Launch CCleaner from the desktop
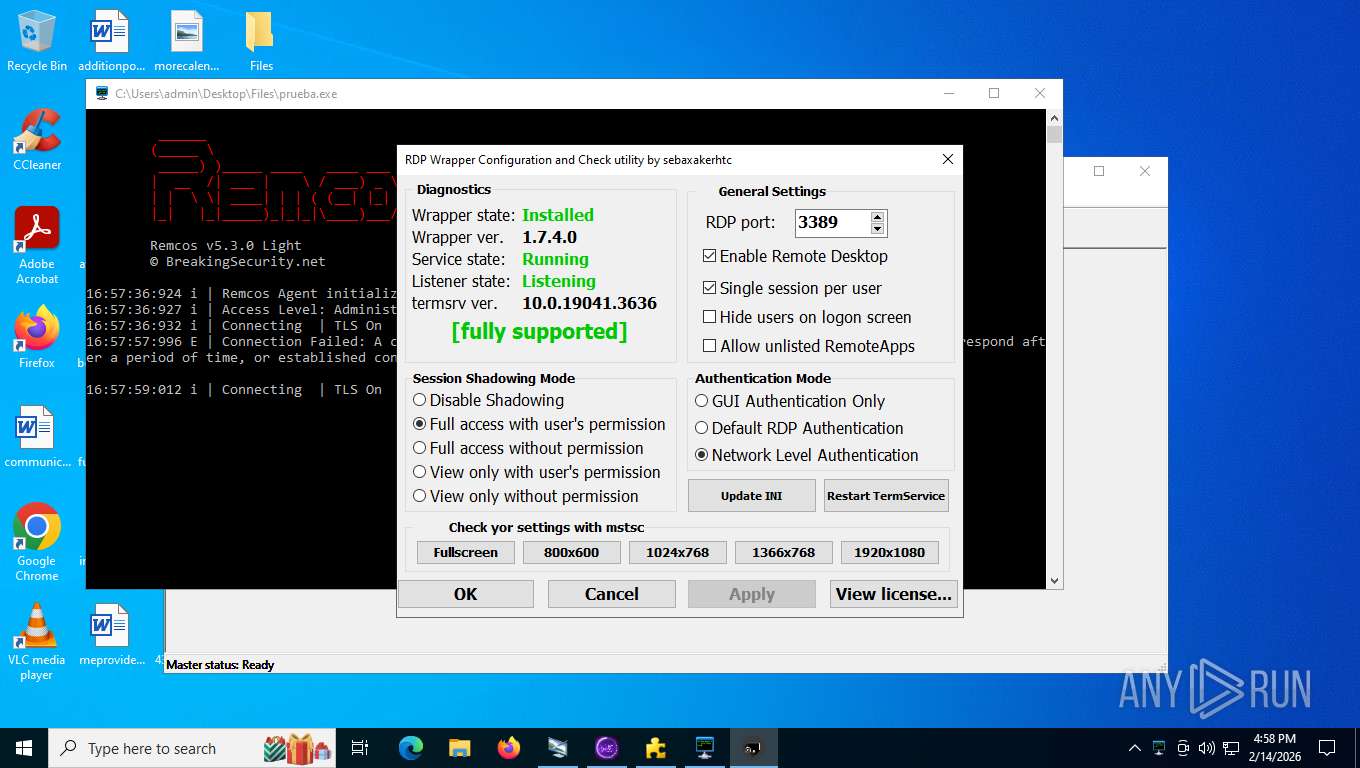This screenshot has width=1360, height=768. tap(37, 140)
